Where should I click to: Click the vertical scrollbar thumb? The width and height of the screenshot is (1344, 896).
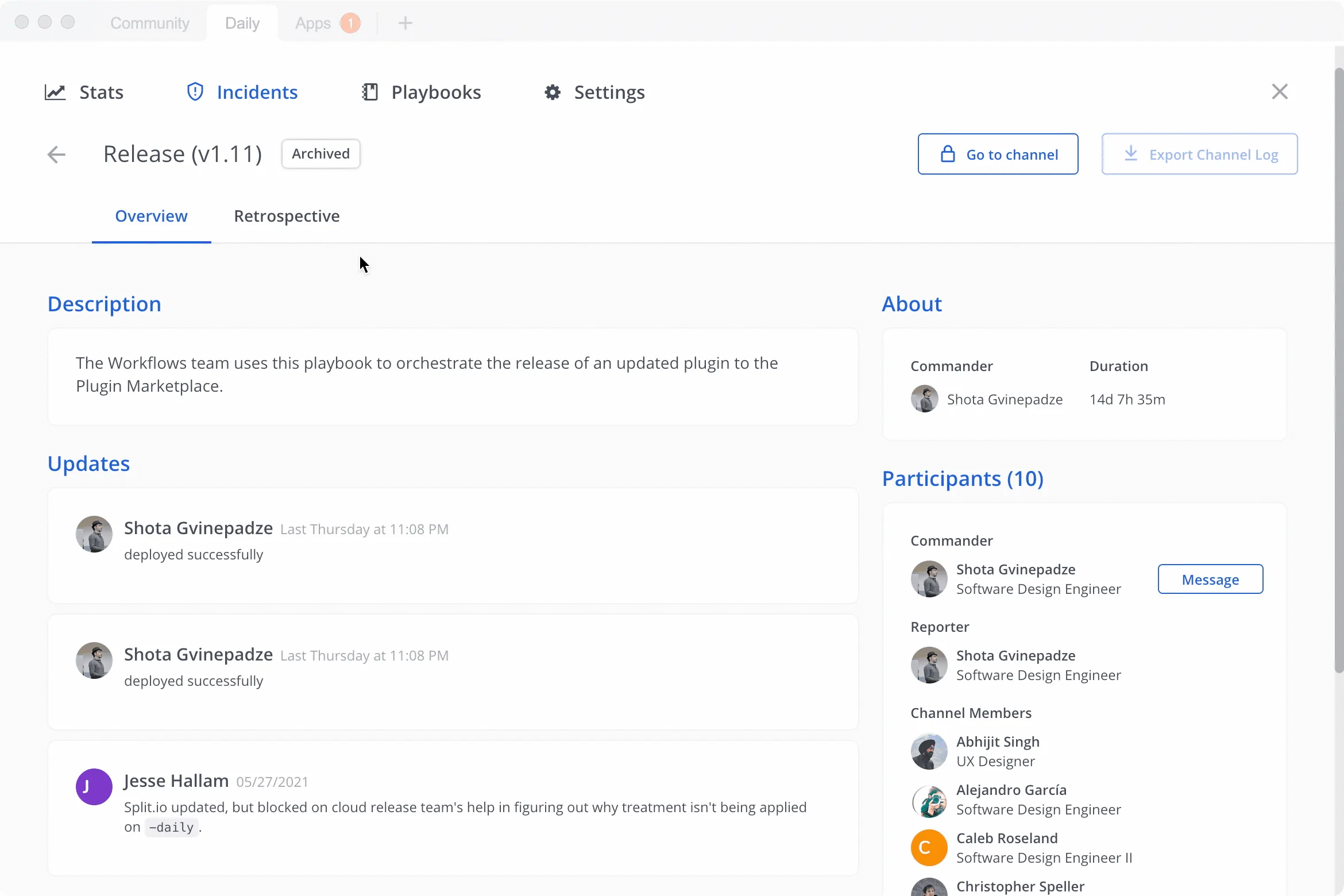pos(1339,370)
